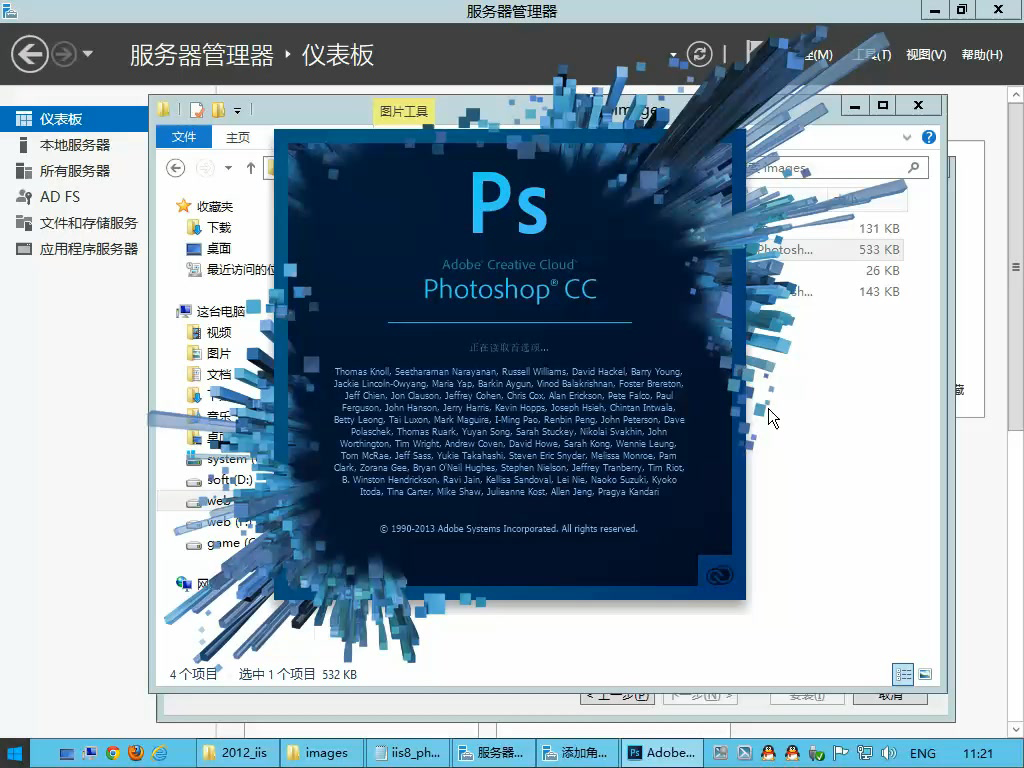The height and width of the screenshot is (768, 1024).
Task: Click new folder icon in Explorer title bar
Action: [x=219, y=110]
